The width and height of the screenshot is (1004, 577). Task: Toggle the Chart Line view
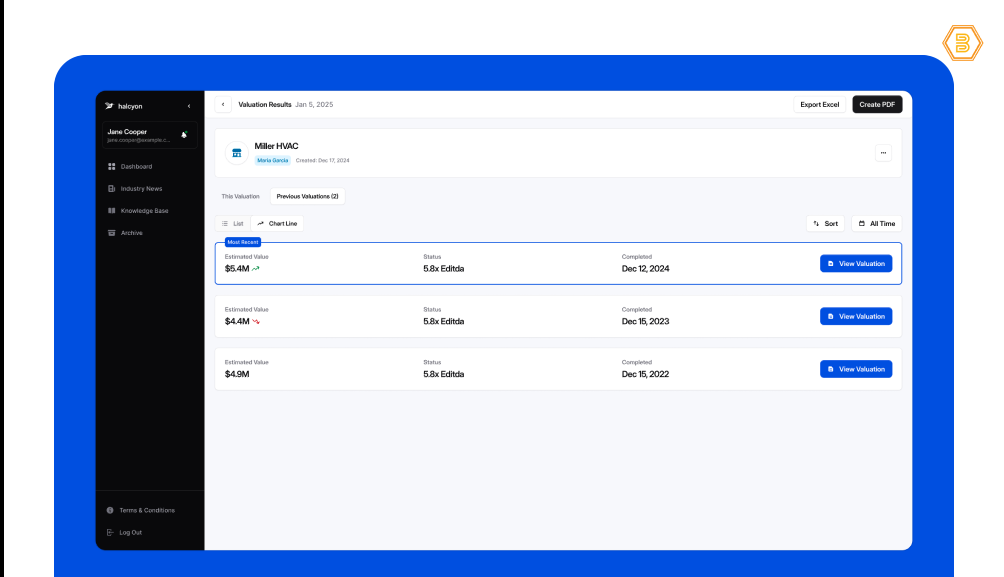pos(277,223)
